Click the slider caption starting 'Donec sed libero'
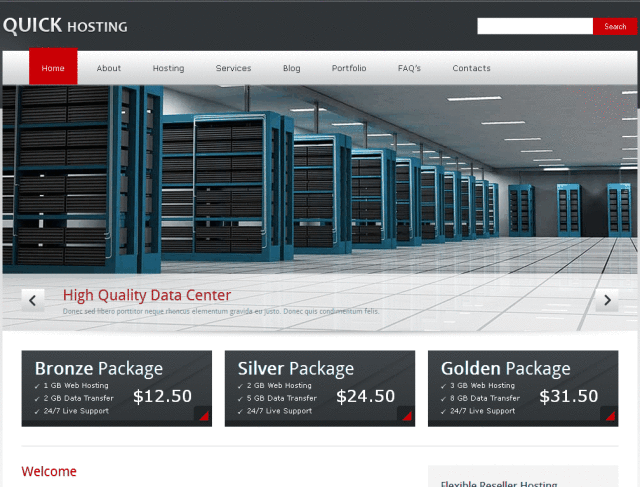The image size is (640, 487). tap(221, 311)
